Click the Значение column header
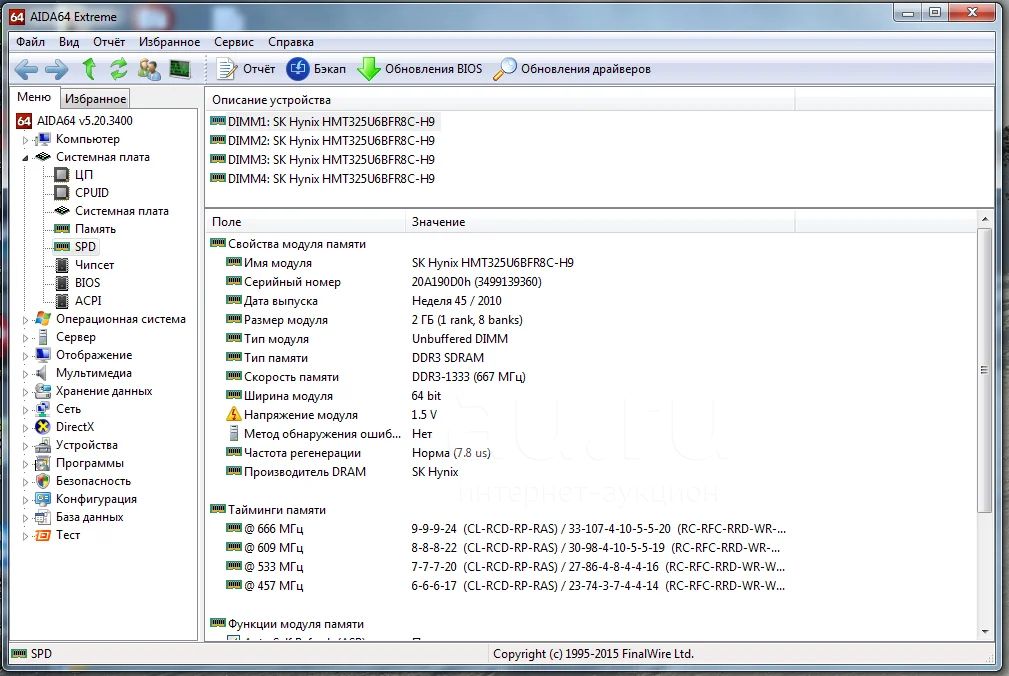 [x=600, y=222]
